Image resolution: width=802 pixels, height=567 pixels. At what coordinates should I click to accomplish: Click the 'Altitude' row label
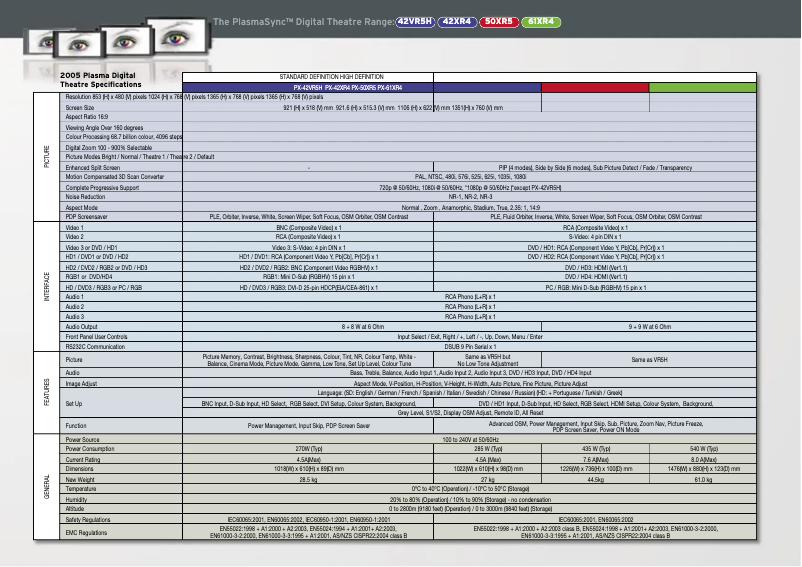(75, 509)
